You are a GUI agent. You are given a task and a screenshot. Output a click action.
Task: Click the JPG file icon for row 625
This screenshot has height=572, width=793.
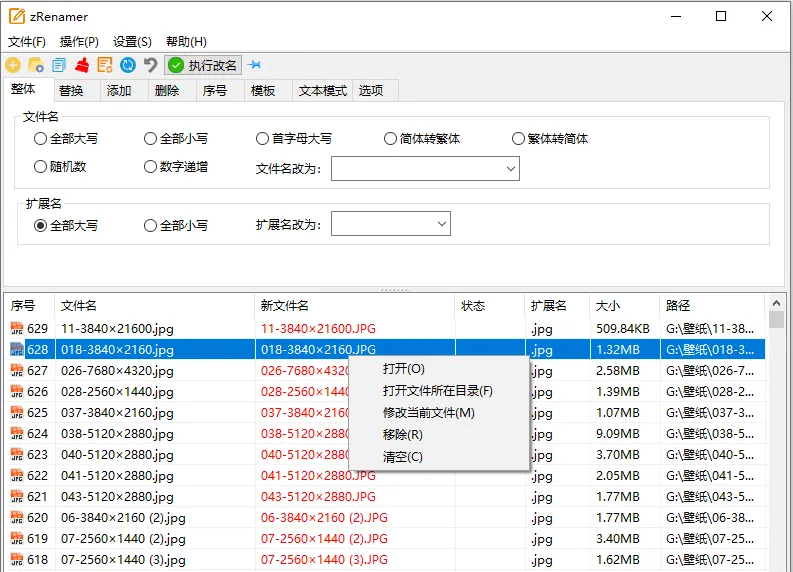(17, 413)
